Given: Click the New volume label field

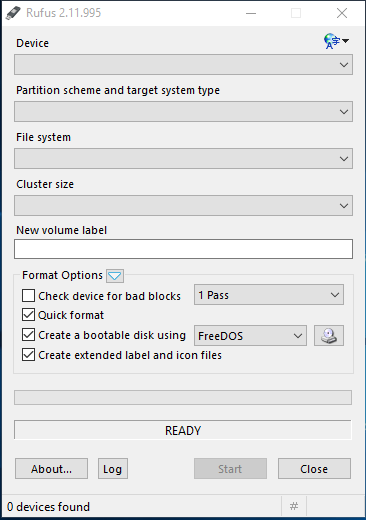Looking at the screenshot, I should [x=183, y=249].
